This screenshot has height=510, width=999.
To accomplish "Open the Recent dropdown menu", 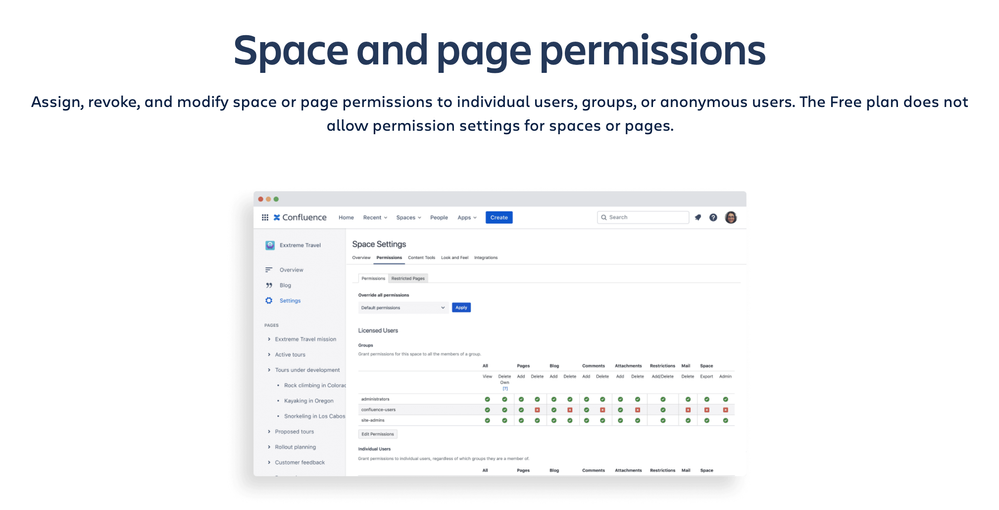I will point(375,217).
